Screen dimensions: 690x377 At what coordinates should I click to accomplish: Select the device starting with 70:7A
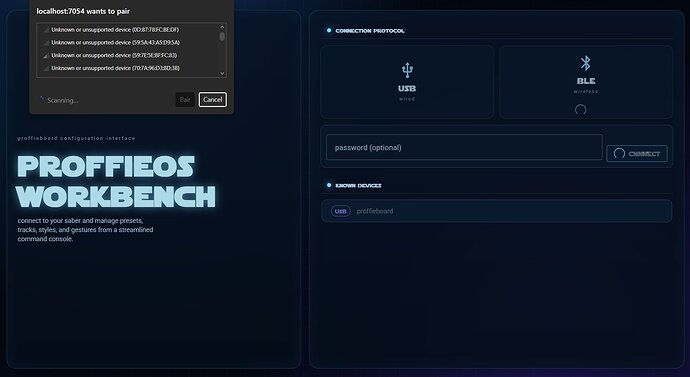(128, 68)
